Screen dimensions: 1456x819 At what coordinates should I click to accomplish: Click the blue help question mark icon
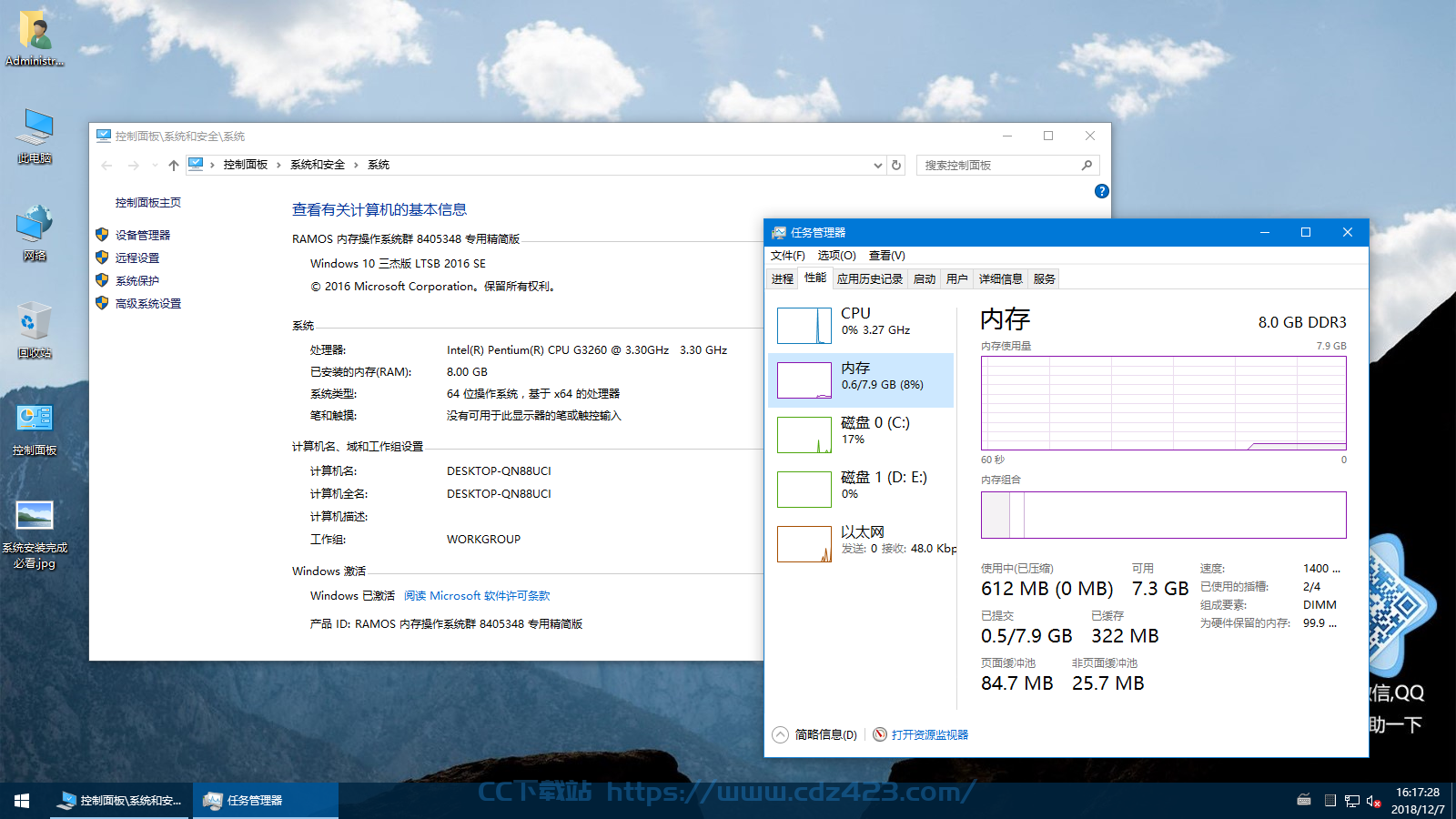pos(1102,191)
